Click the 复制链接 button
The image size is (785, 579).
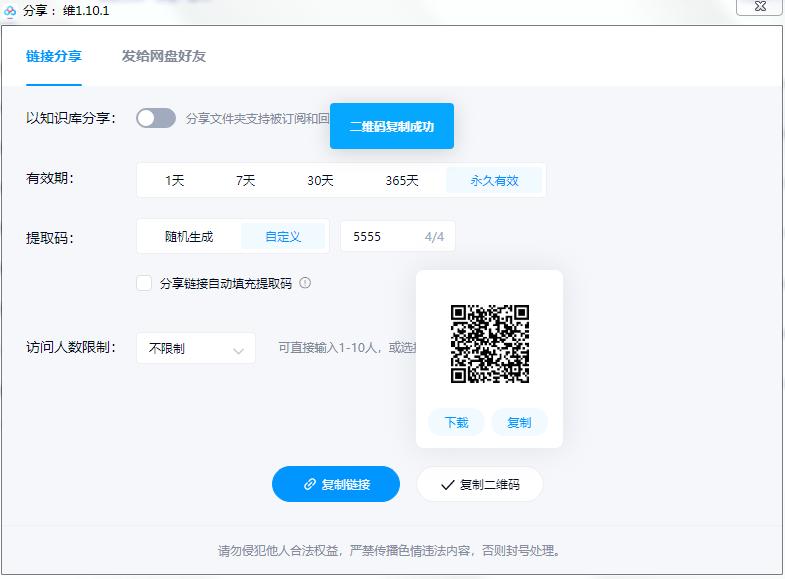[336, 484]
